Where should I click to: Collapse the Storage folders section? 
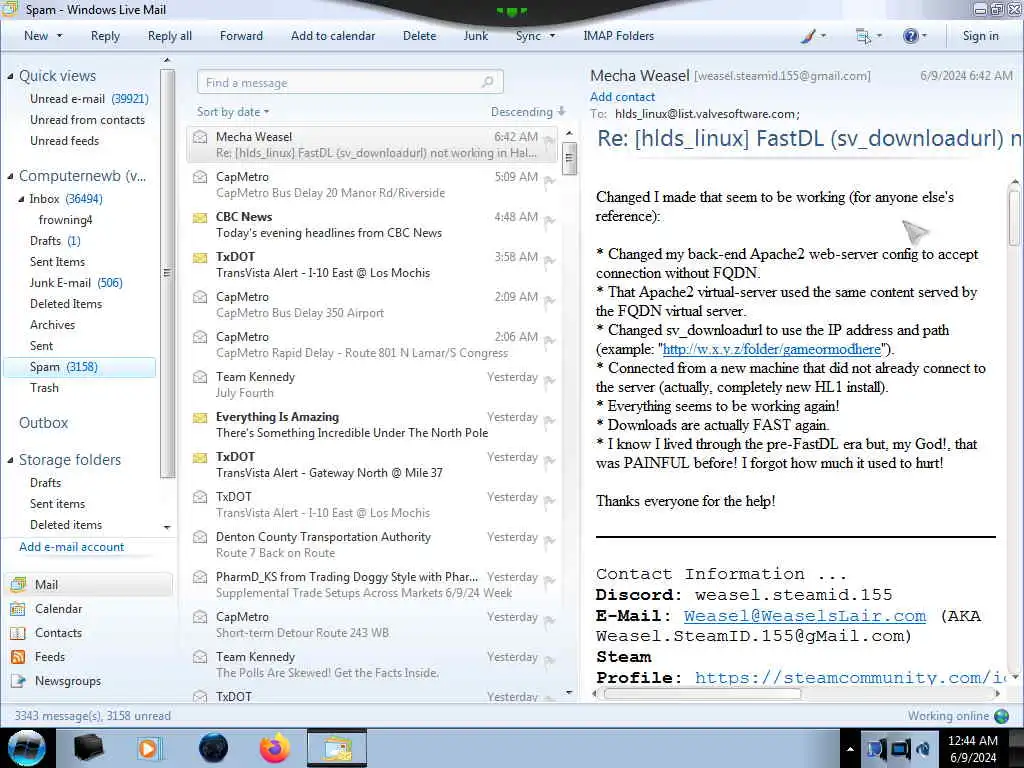pyautogui.click(x=10, y=460)
